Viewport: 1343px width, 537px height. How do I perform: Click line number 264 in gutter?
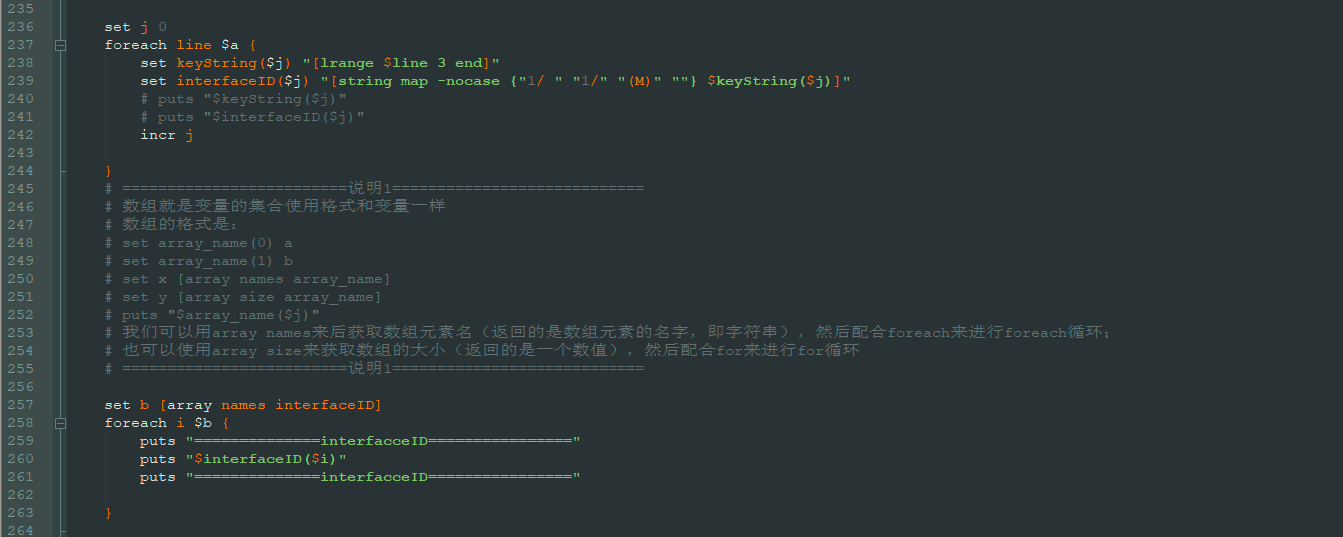20,530
